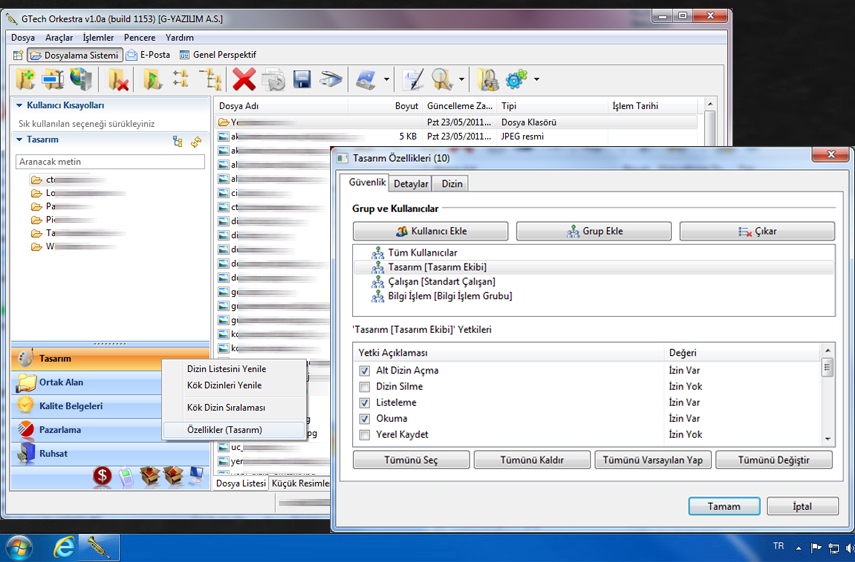Screen dimensions: 855x562
Task: Click the scanner icon in toolbar
Action: [331, 80]
